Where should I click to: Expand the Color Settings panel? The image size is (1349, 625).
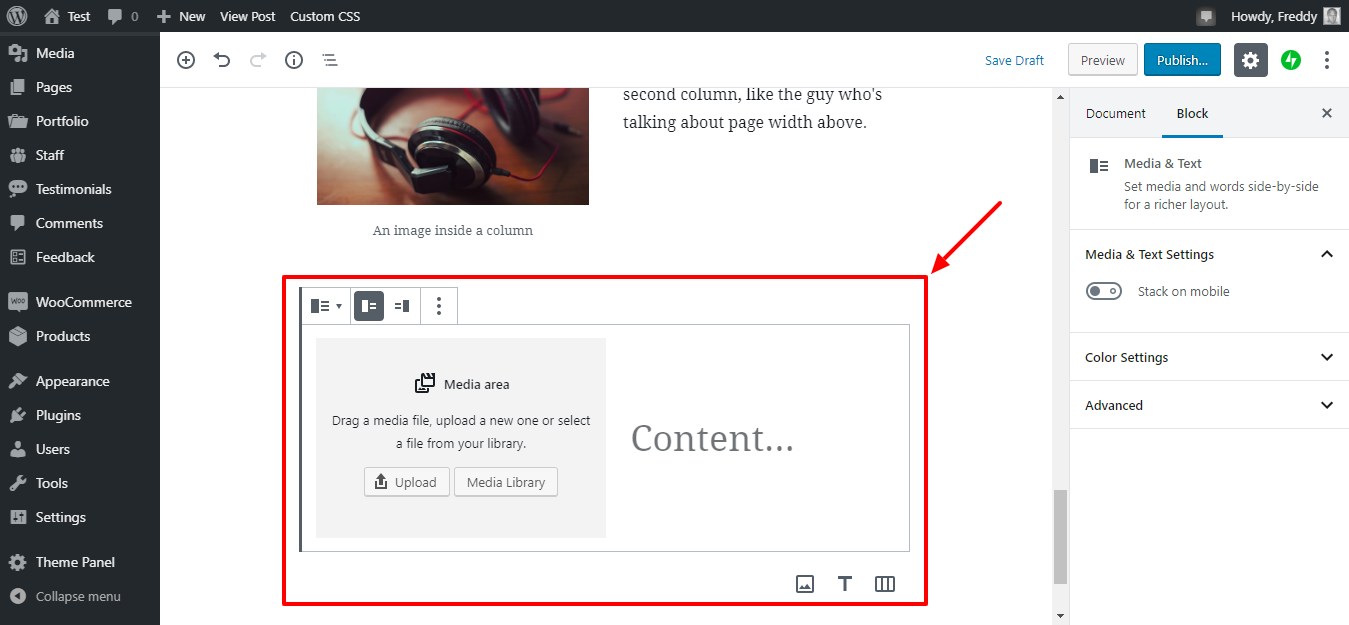[1209, 357]
